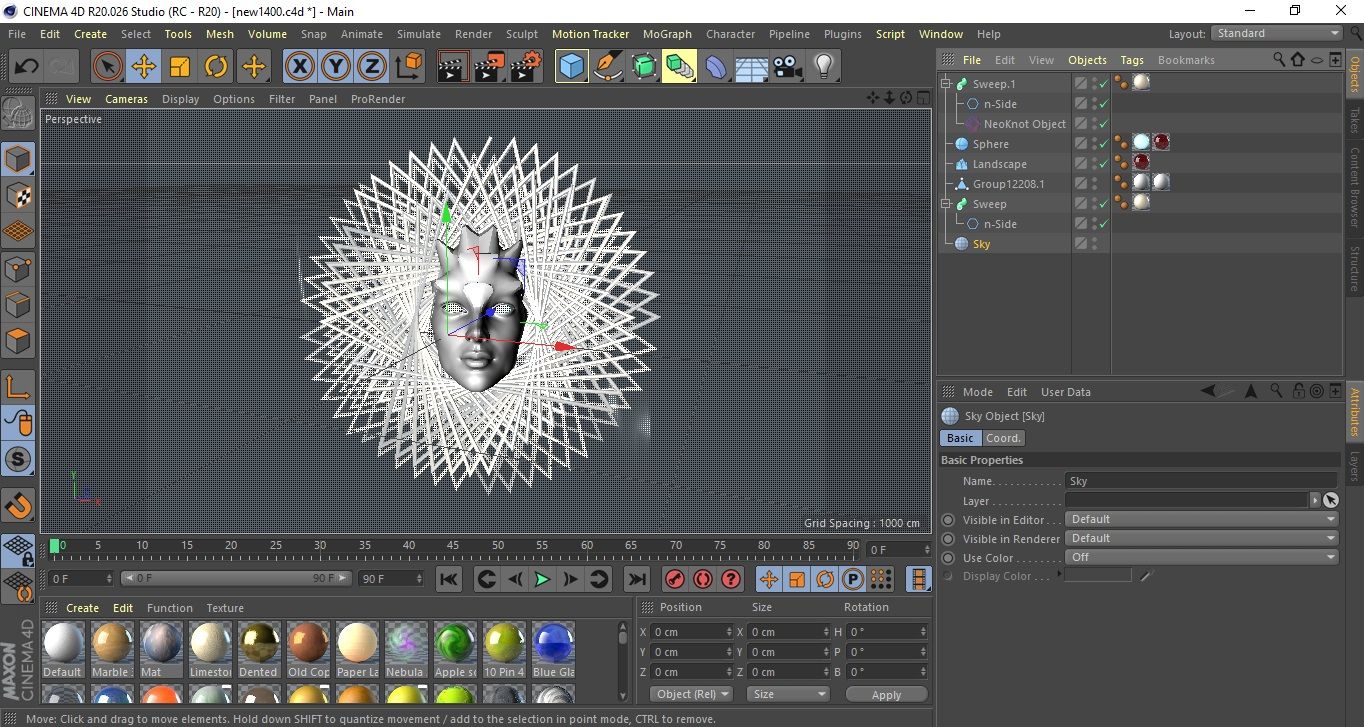
Task: Open the Use Color dropdown
Action: coord(1202,557)
